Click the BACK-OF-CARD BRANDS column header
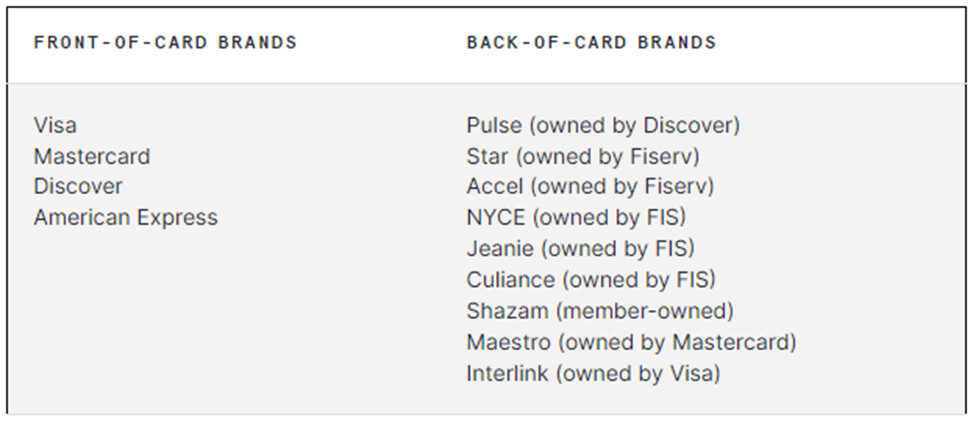Screen dimensions: 973x423 click(591, 43)
